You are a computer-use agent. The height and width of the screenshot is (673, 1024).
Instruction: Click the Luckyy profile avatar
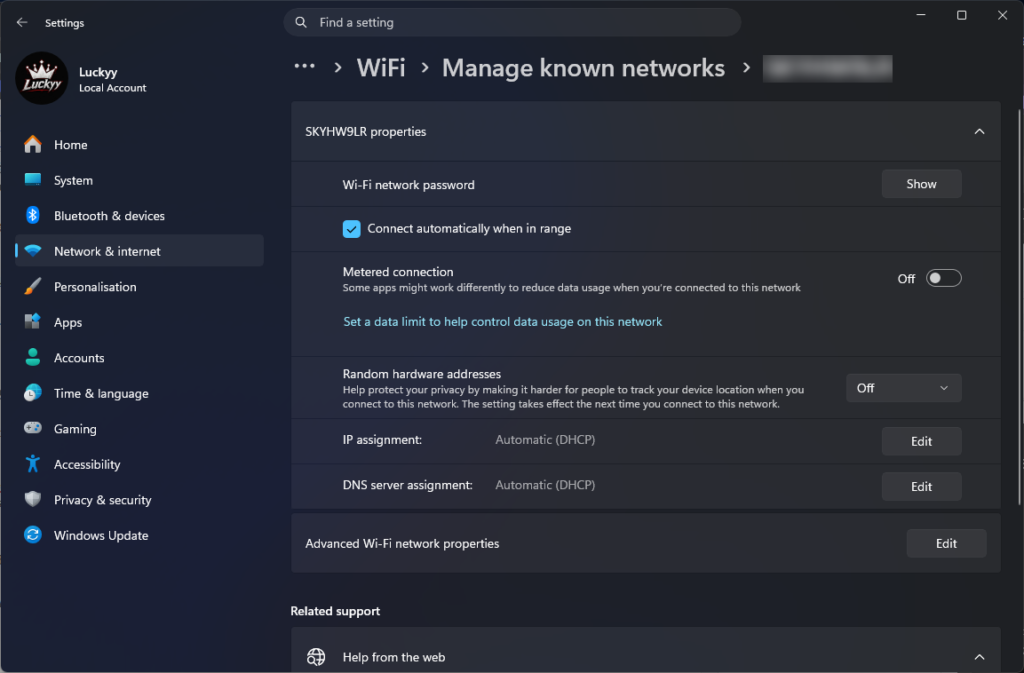click(42, 79)
